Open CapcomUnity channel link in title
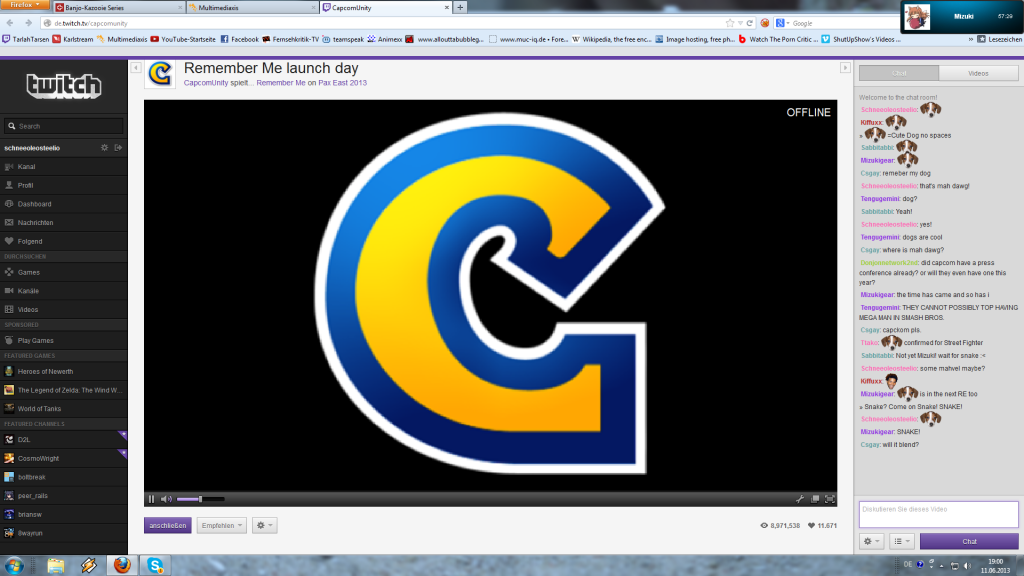 click(x=206, y=83)
